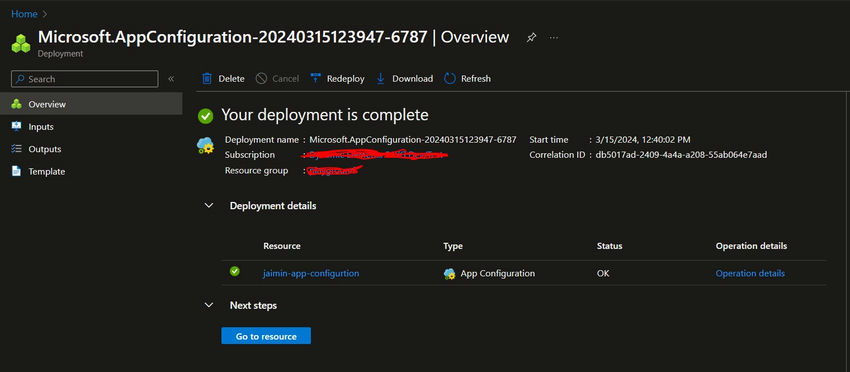Click the Redeploy toolbar button
Screen dimensions: 850x372
click(x=337, y=79)
